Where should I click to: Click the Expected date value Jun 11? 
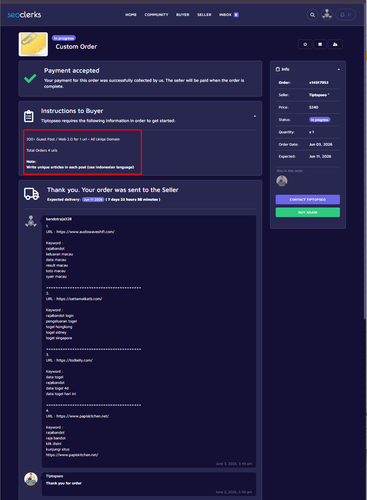tap(320, 156)
